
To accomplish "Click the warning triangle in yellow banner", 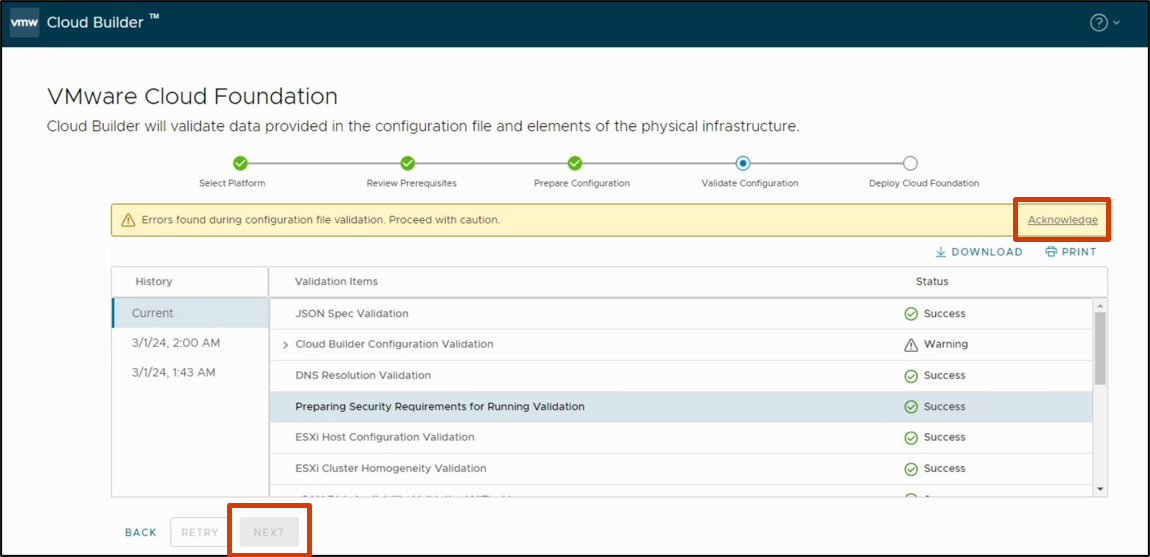I will pos(128,219).
